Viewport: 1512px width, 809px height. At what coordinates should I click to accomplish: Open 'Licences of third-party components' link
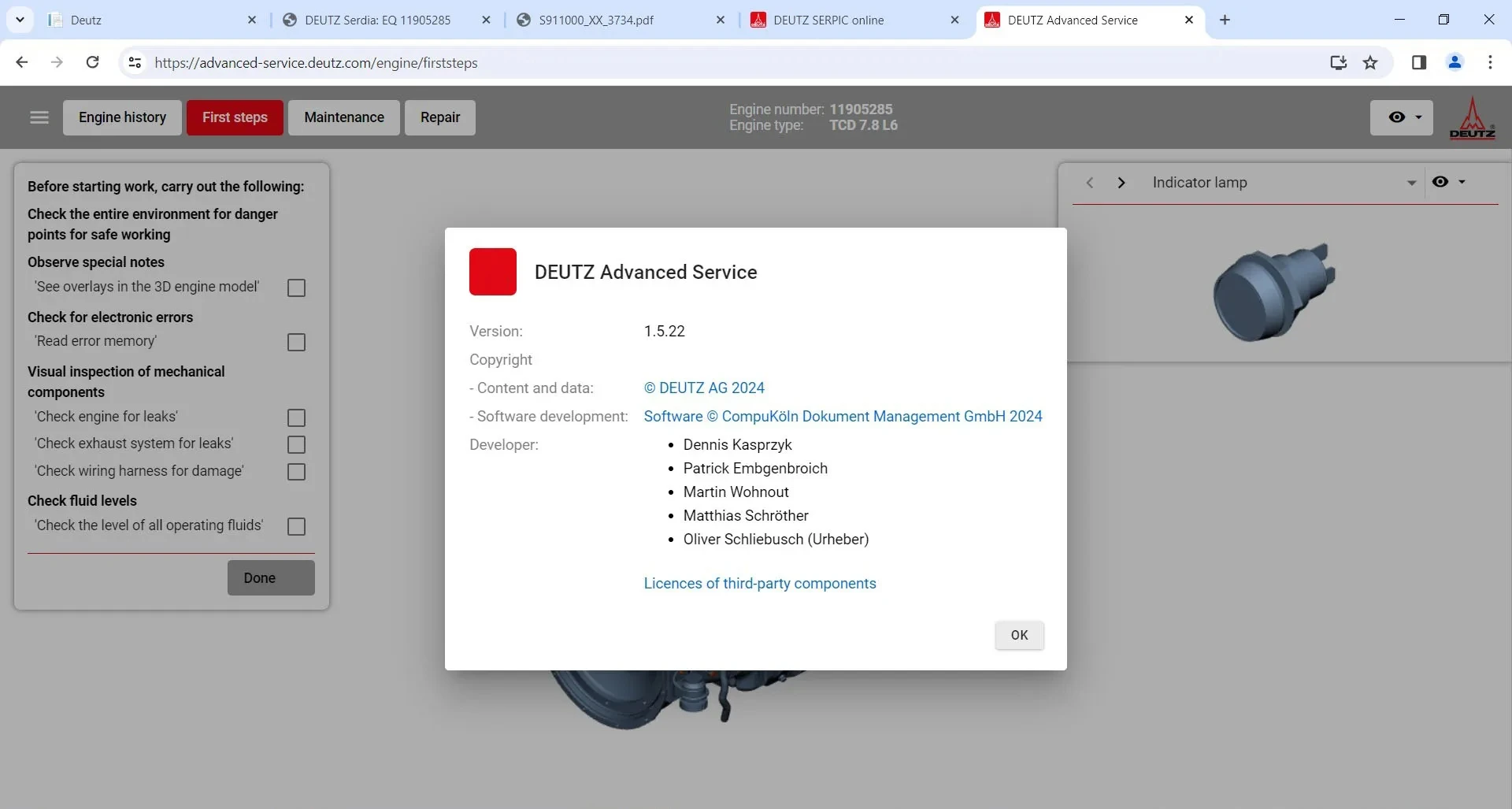(760, 583)
